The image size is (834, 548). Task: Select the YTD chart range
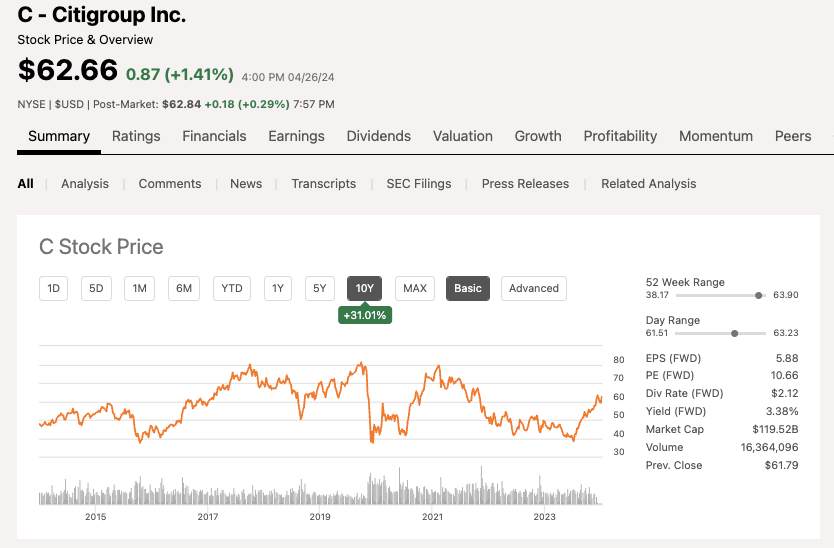(x=232, y=288)
